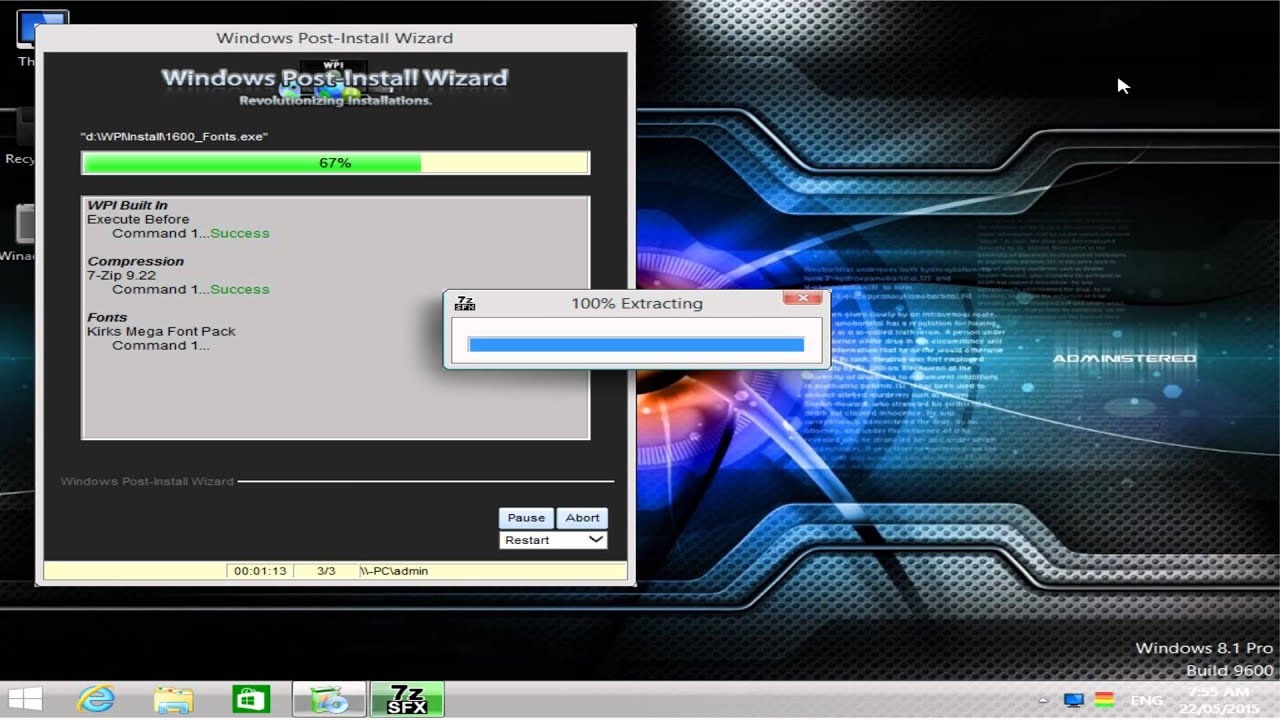Click the WPI logo banner

coord(335,83)
